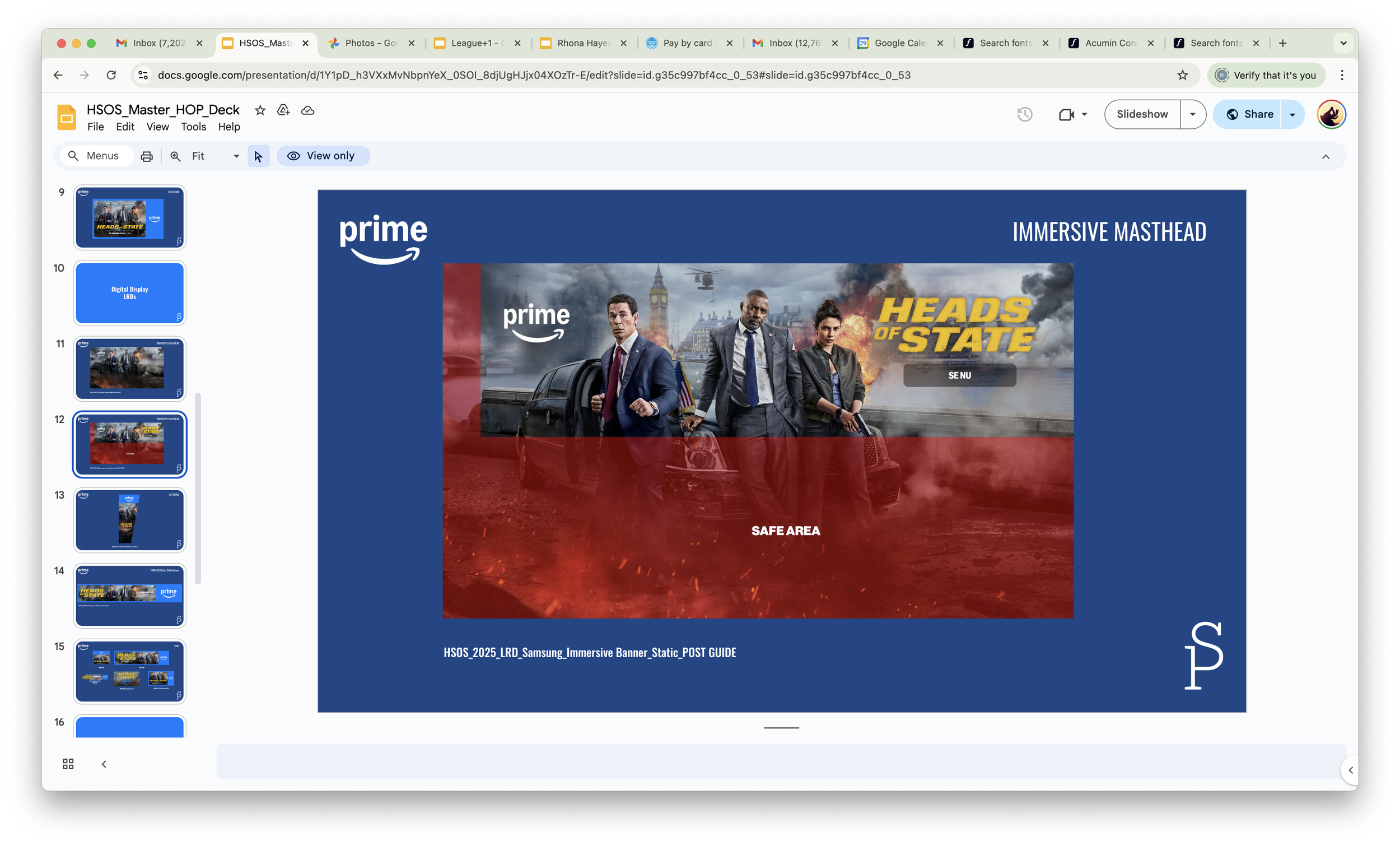Image resolution: width=1400 pixels, height=846 pixels.
Task: Click the IMMERSIVE MASTHEAD title text
Action: tap(1109, 232)
